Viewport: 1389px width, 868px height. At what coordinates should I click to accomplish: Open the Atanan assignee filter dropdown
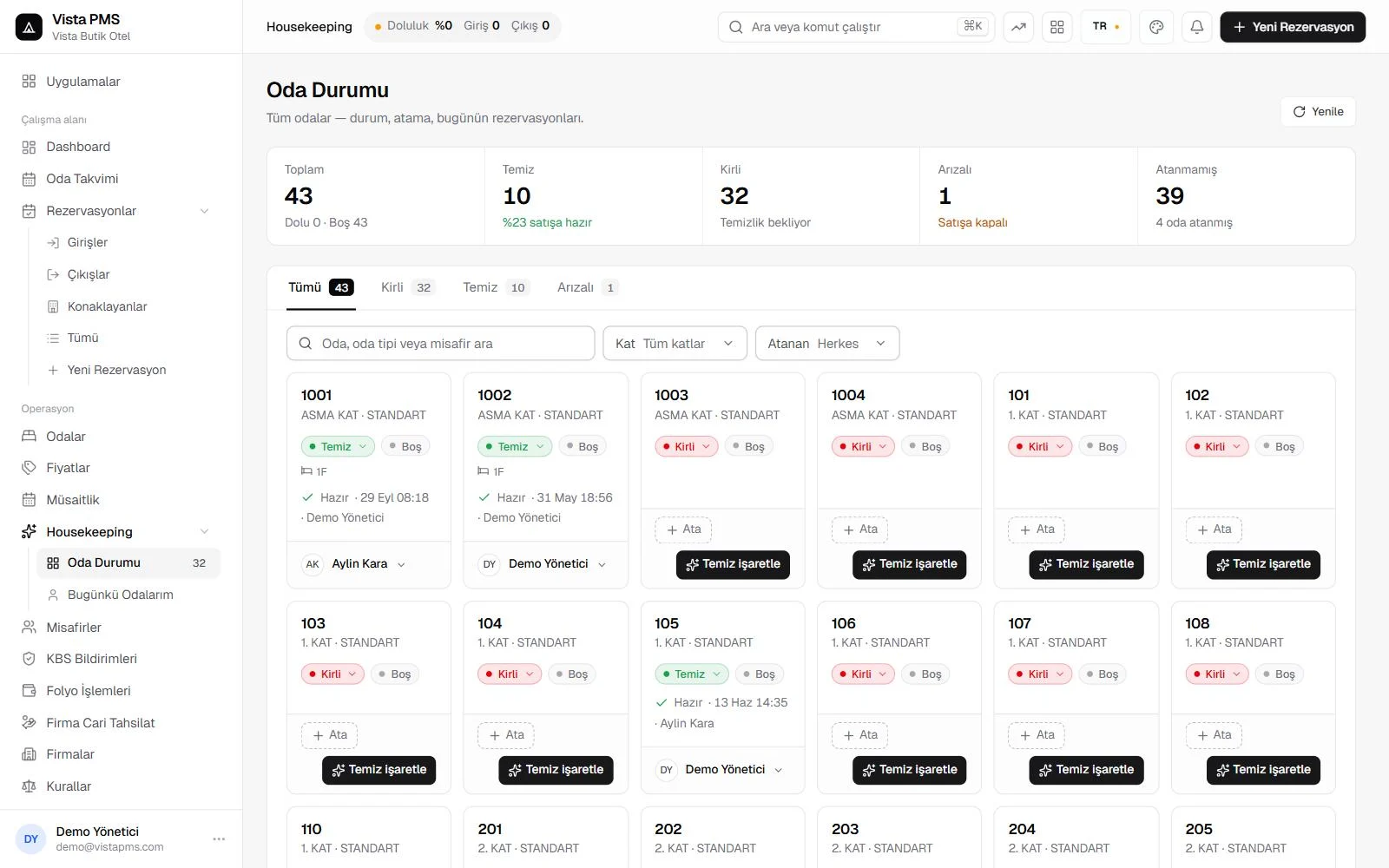click(x=827, y=344)
